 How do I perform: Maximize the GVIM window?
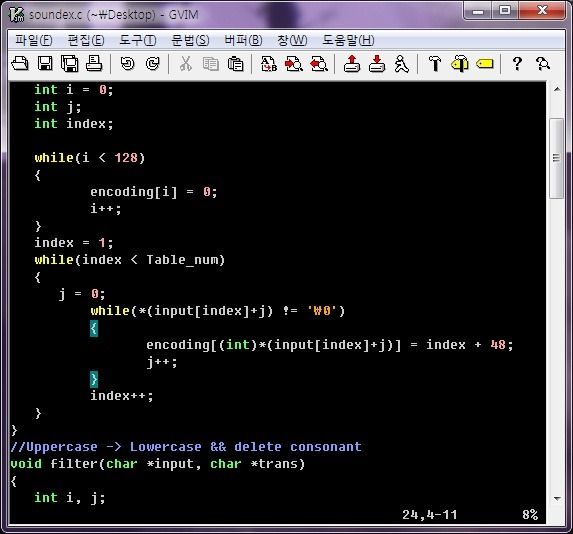click(505, 11)
